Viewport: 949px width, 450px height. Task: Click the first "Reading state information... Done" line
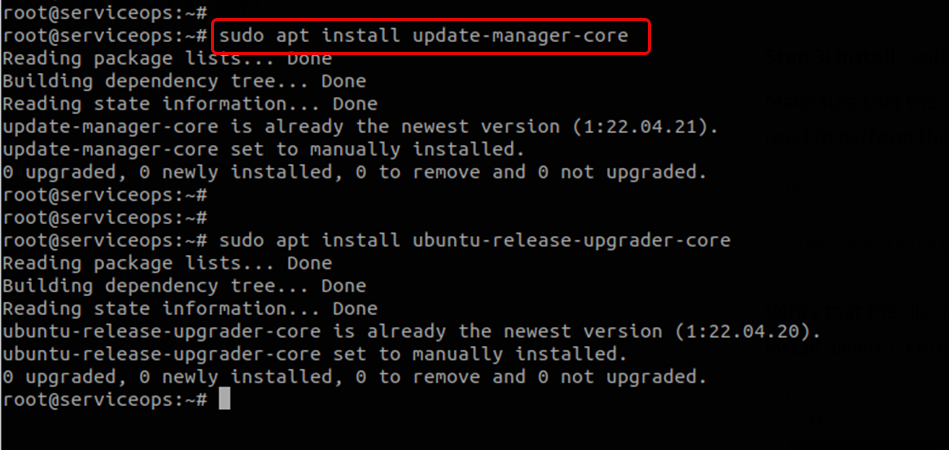coord(190,104)
